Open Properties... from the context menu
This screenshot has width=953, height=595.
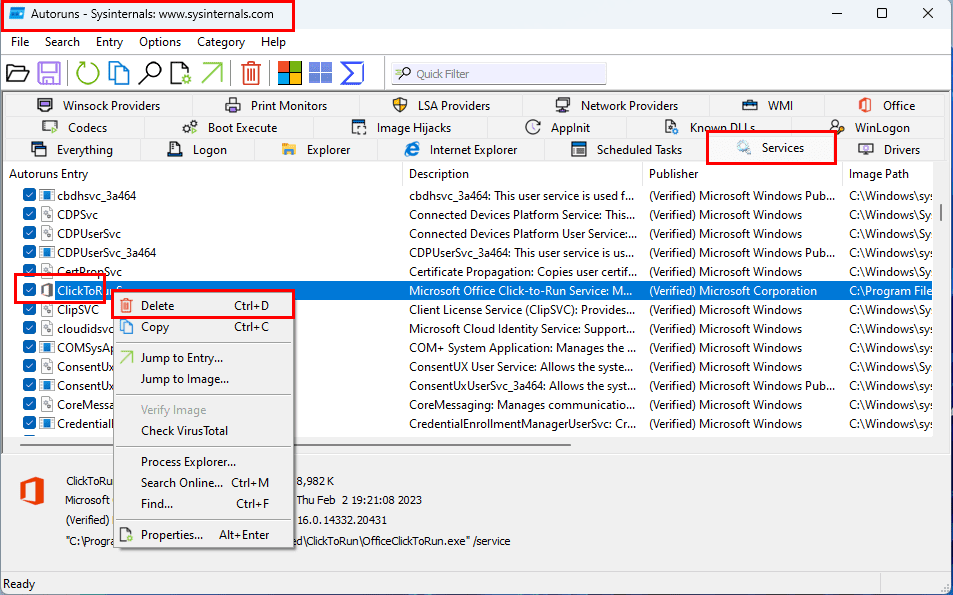204,535
